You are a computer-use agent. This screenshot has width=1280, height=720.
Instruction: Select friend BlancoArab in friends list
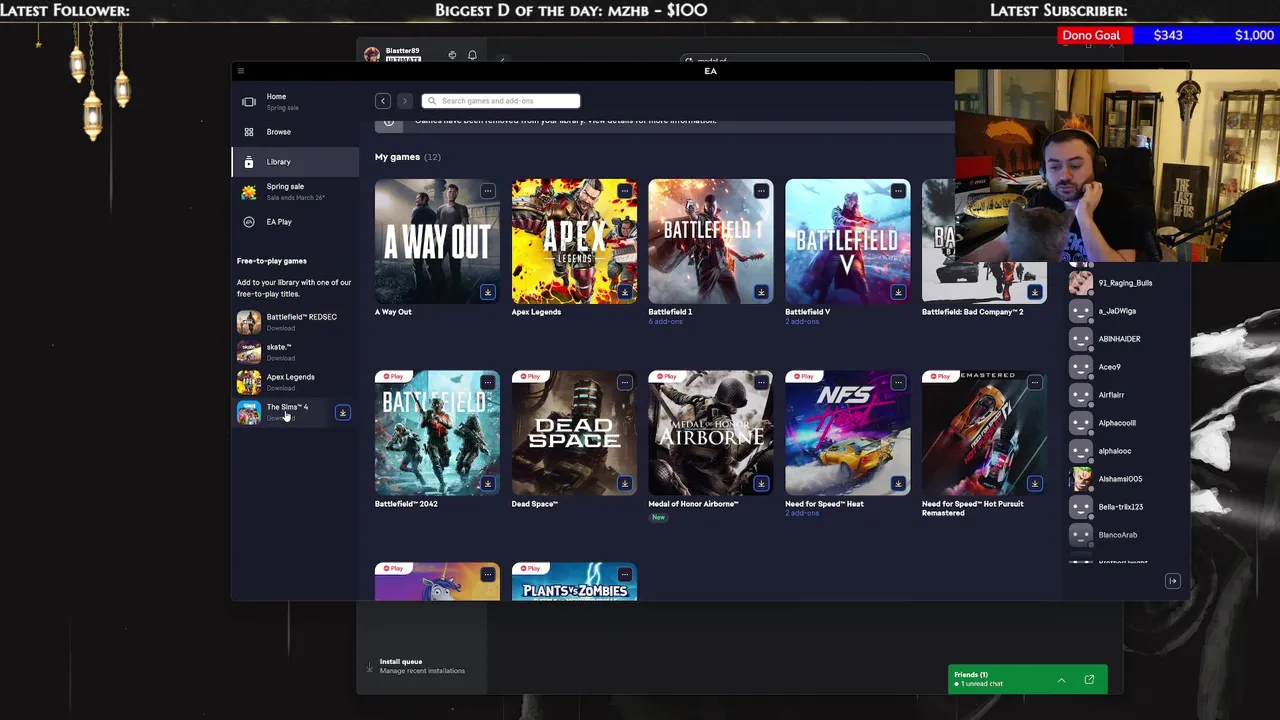(x=1125, y=535)
